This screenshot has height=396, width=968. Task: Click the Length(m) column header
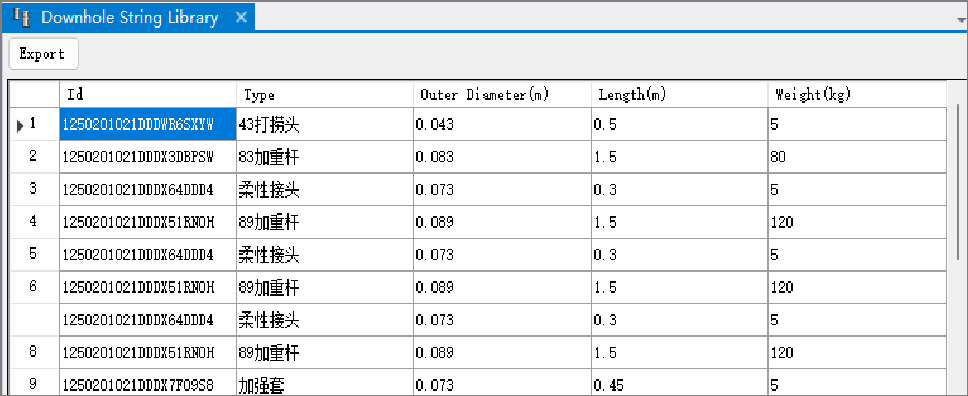679,95
